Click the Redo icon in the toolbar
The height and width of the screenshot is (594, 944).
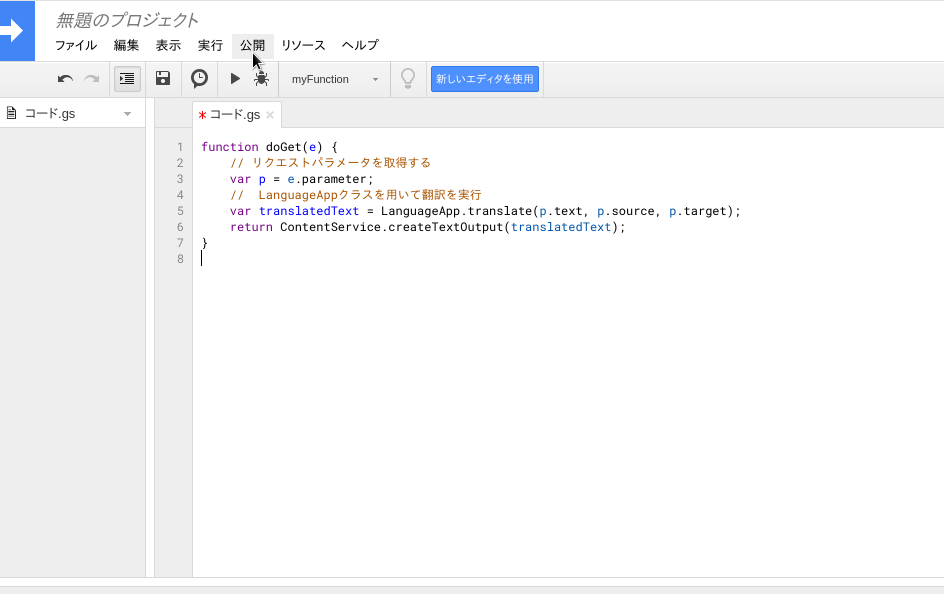tap(91, 78)
